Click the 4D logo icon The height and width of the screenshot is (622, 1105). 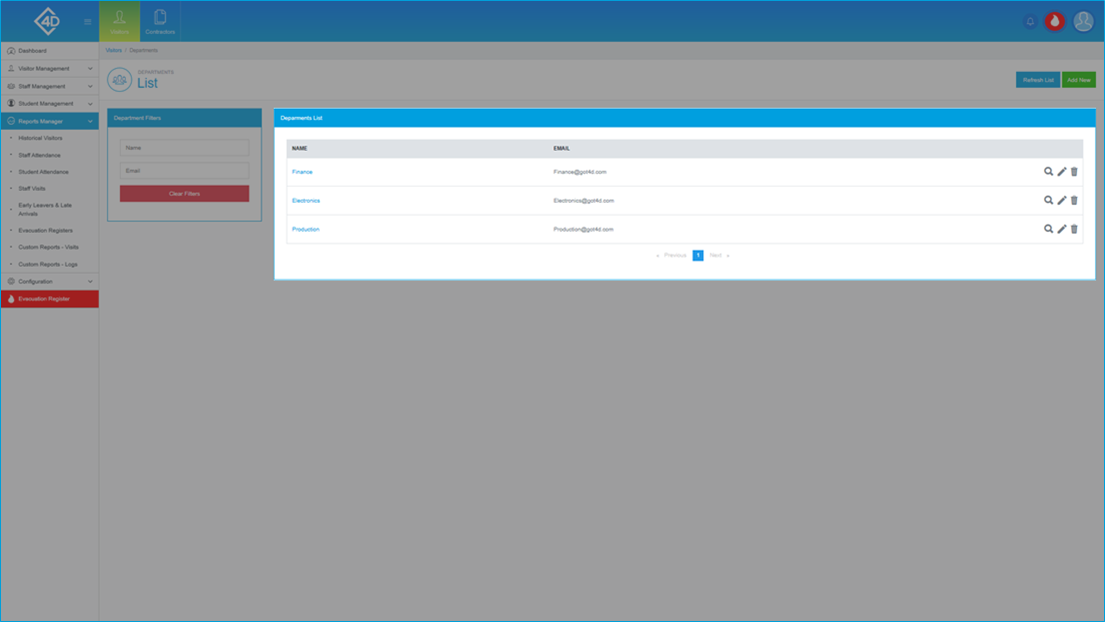point(47,21)
